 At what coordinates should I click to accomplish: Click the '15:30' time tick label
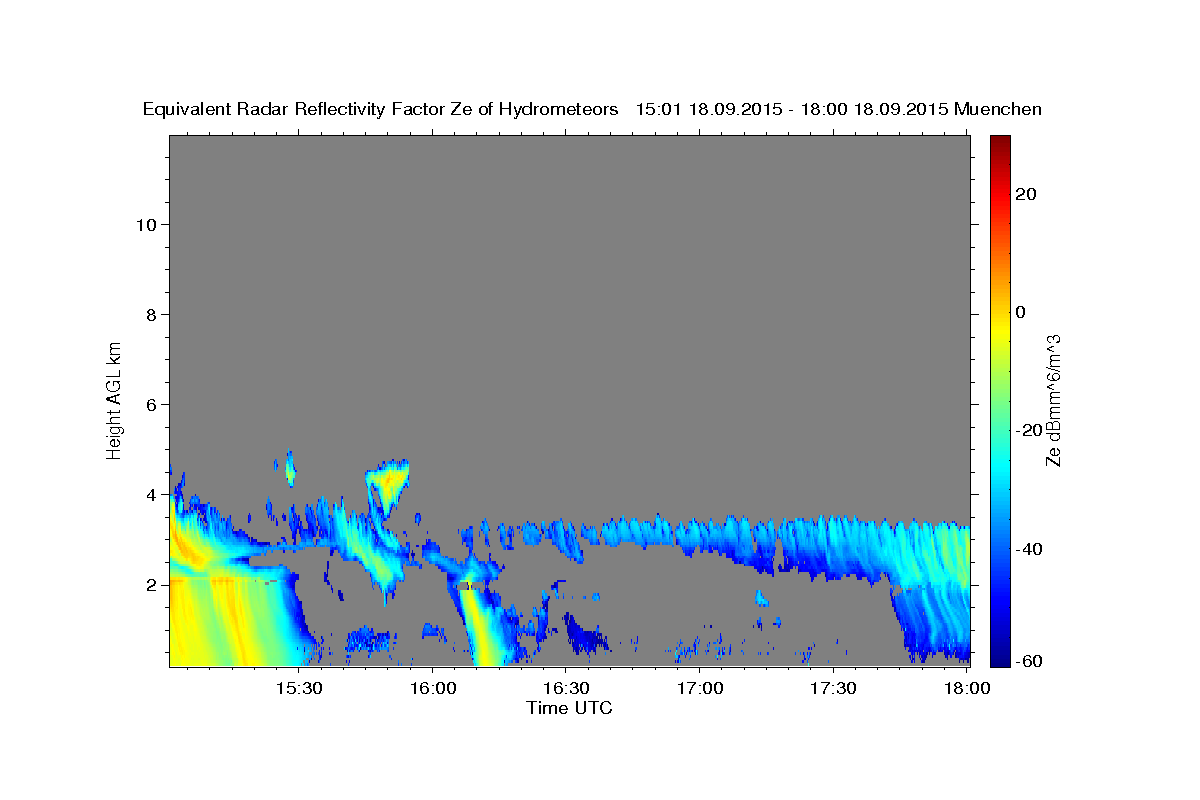(298, 689)
